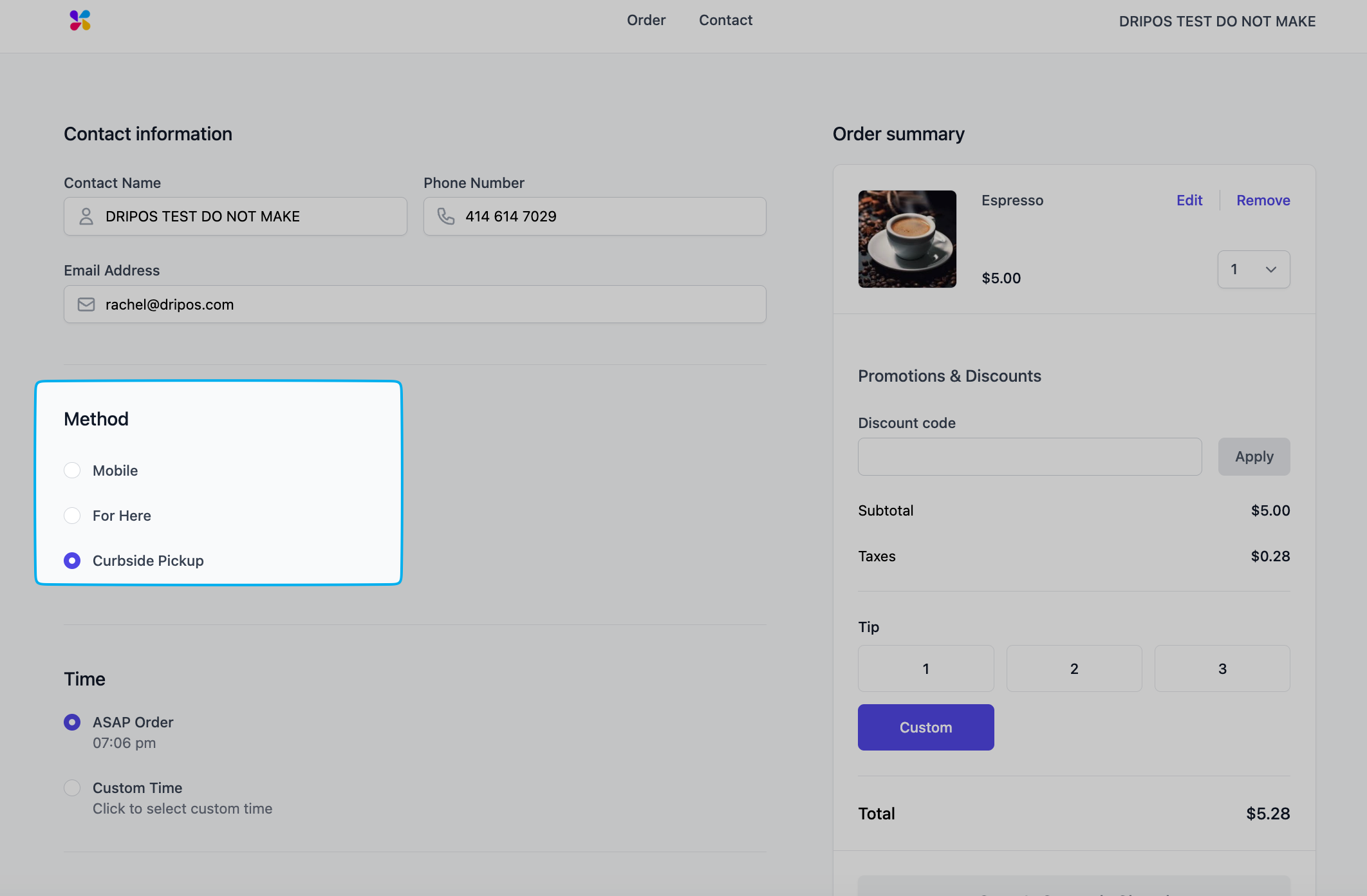Choose tip amount 2

click(x=1074, y=669)
